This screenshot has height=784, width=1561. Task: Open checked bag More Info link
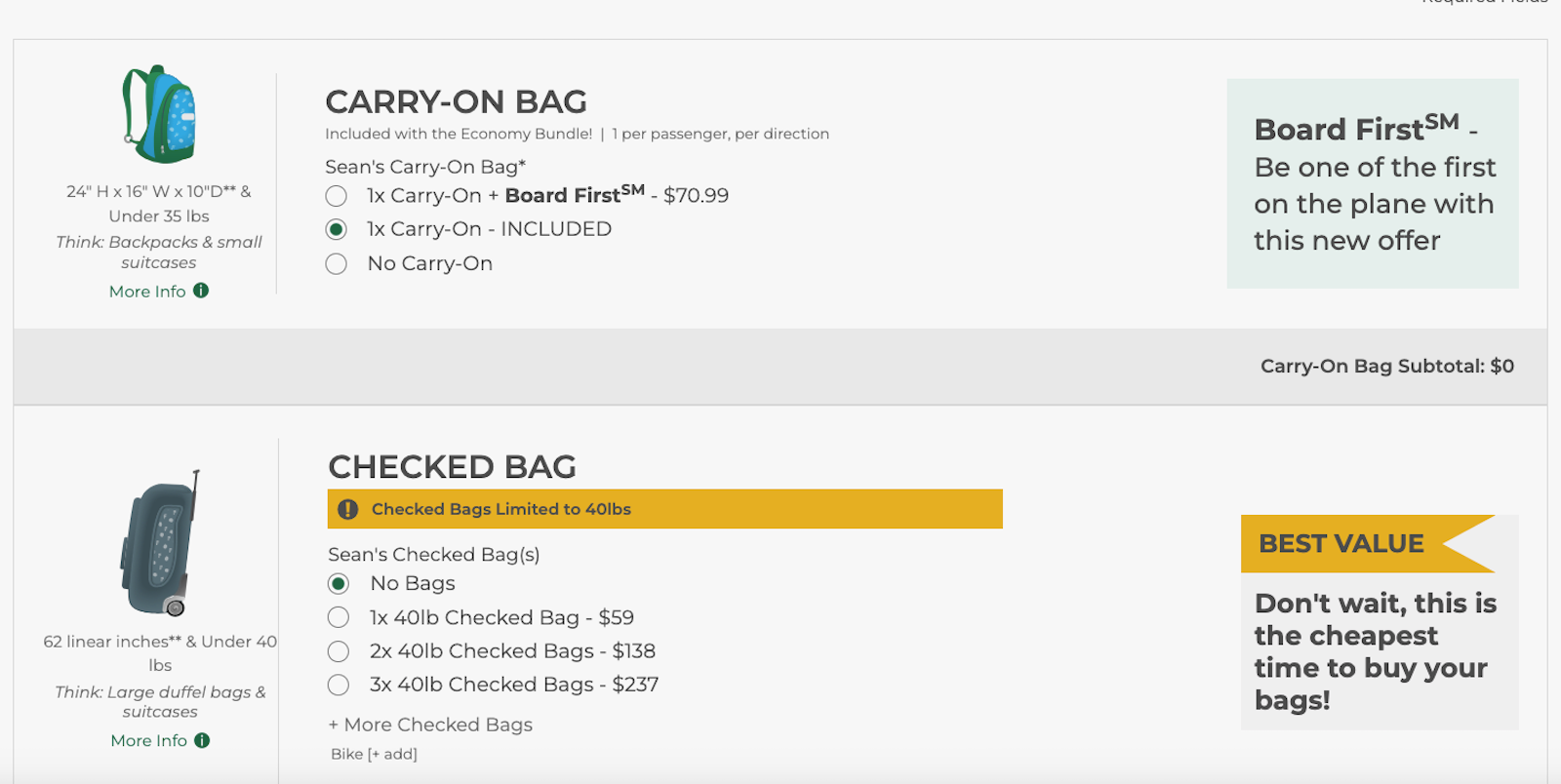click(149, 741)
